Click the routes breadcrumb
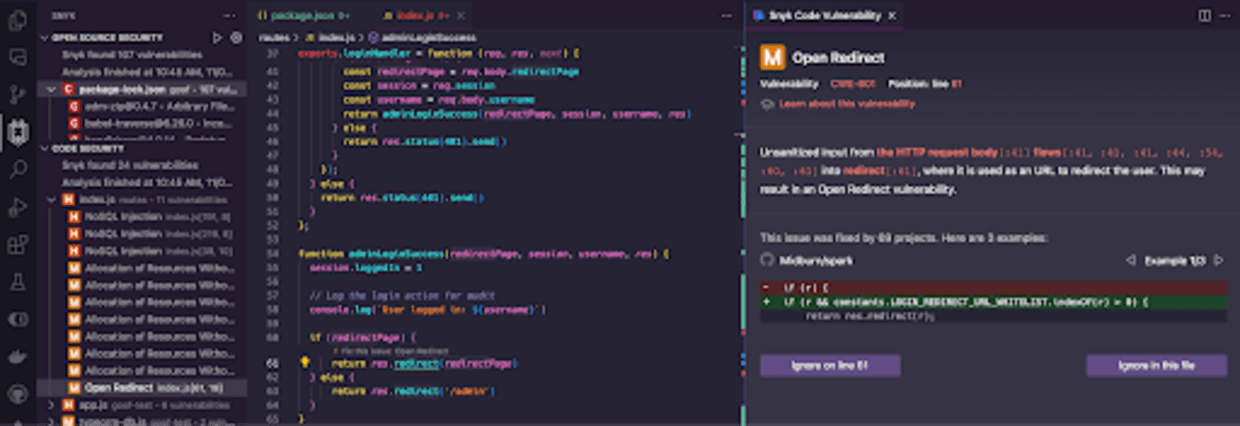This screenshot has height=426, width=1240. tap(273, 37)
